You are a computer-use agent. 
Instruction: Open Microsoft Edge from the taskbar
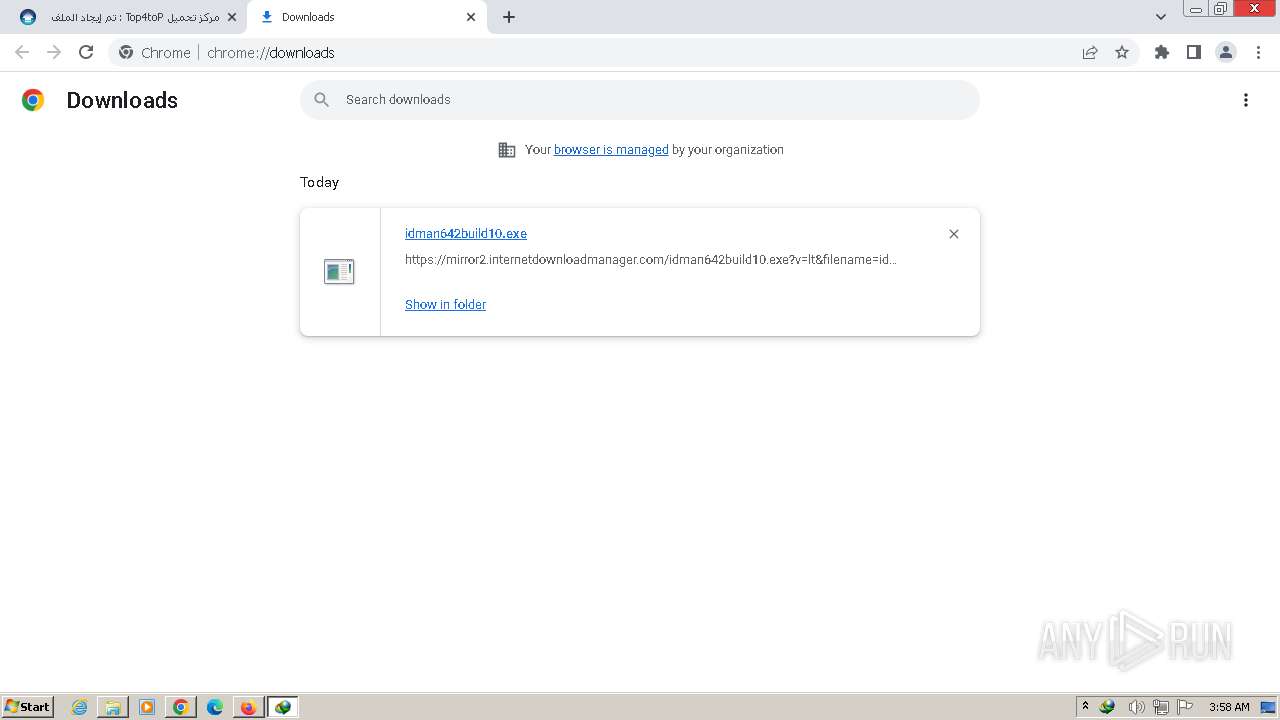click(215, 707)
